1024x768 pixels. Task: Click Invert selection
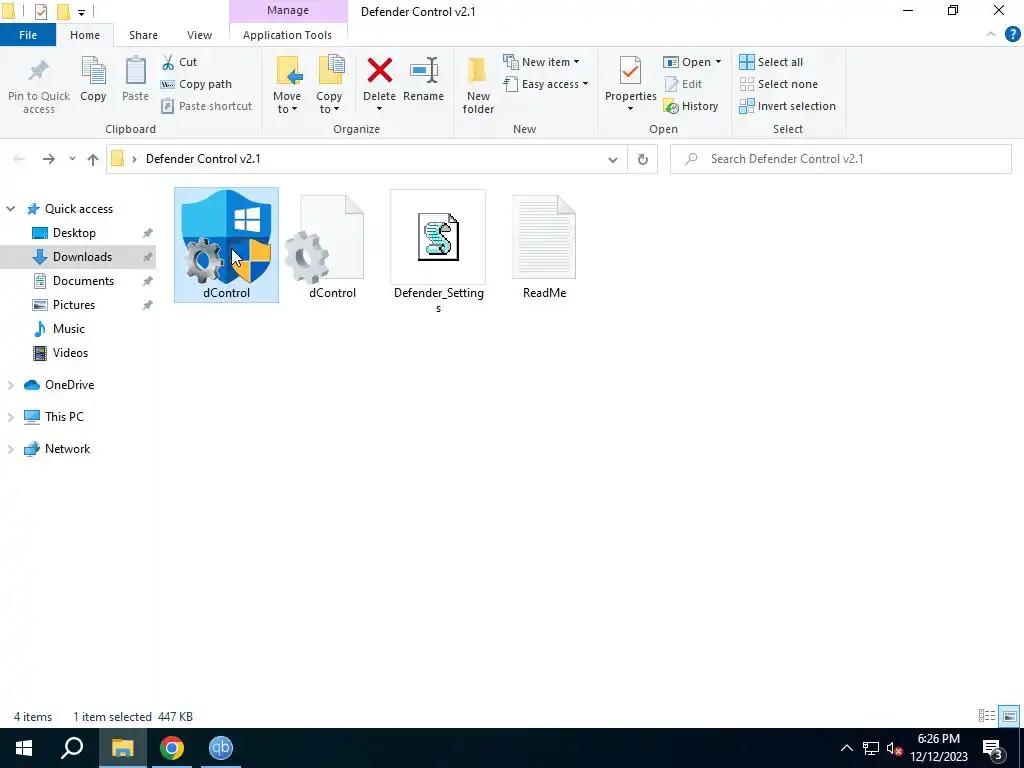click(x=788, y=106)
